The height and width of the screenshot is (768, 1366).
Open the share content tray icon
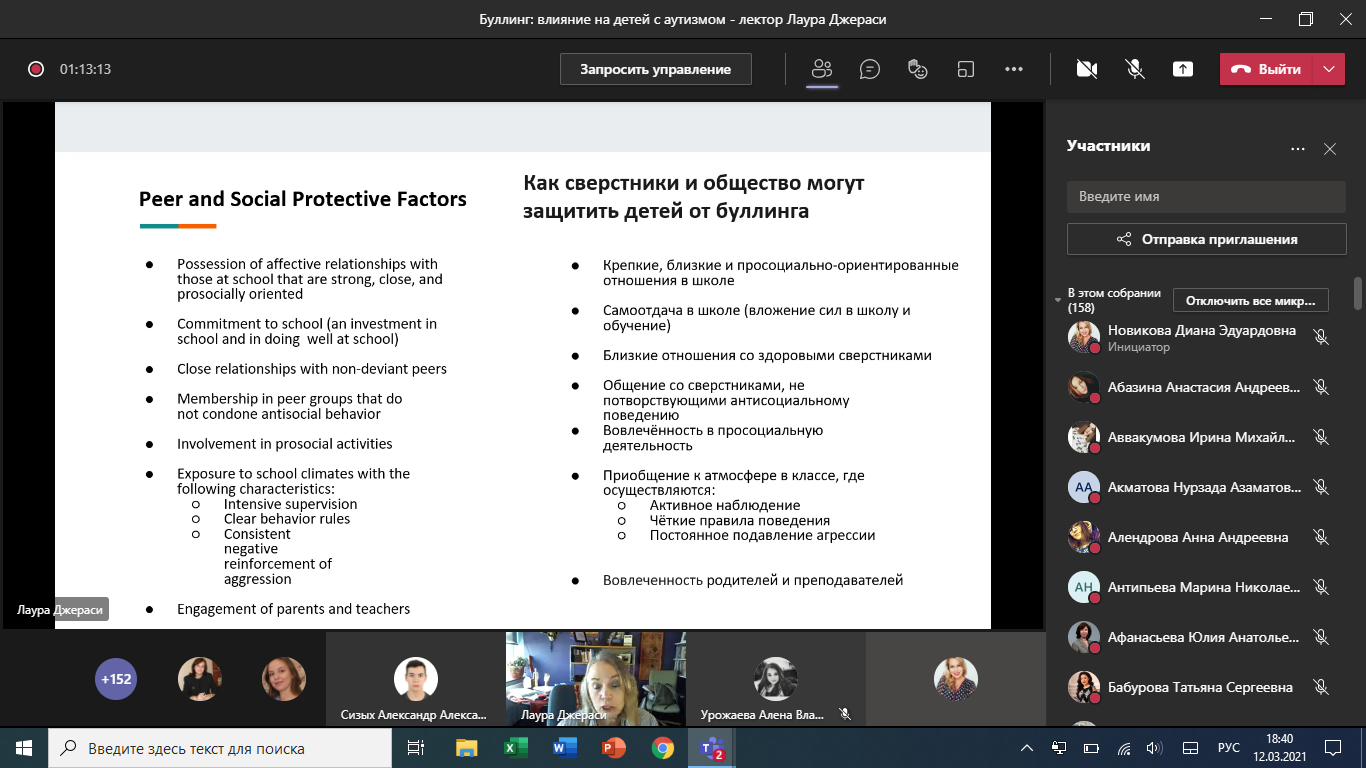coord(1183,69)
